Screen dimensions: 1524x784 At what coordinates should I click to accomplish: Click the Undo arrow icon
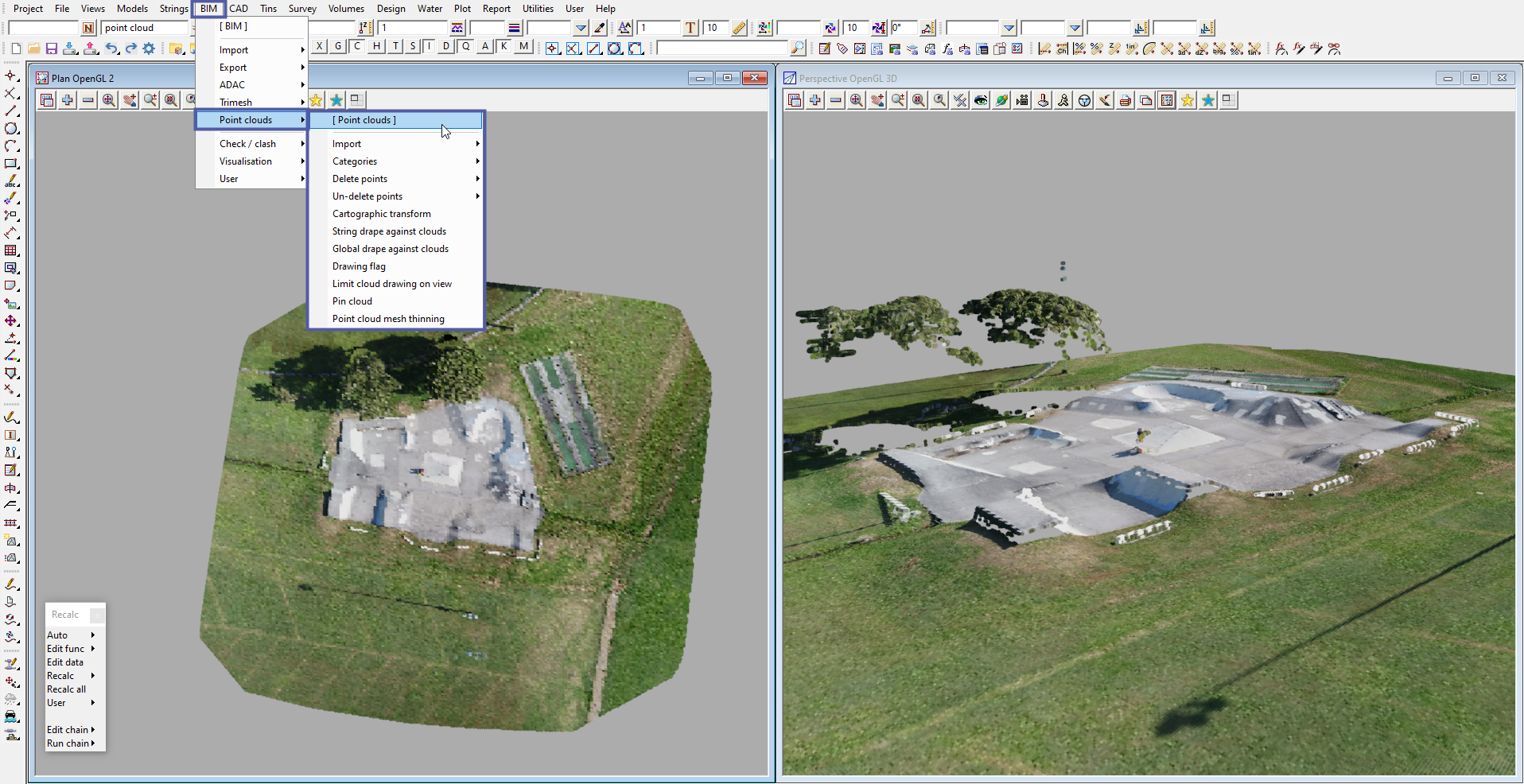[111, 49]
